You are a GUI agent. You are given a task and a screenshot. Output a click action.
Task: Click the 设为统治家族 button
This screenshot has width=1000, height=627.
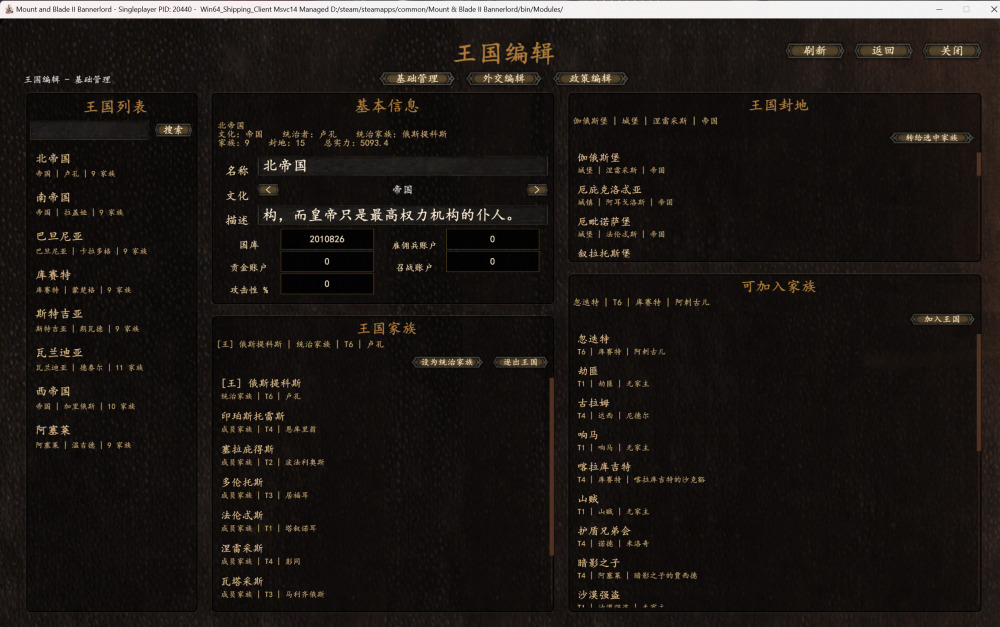point(448,362)
